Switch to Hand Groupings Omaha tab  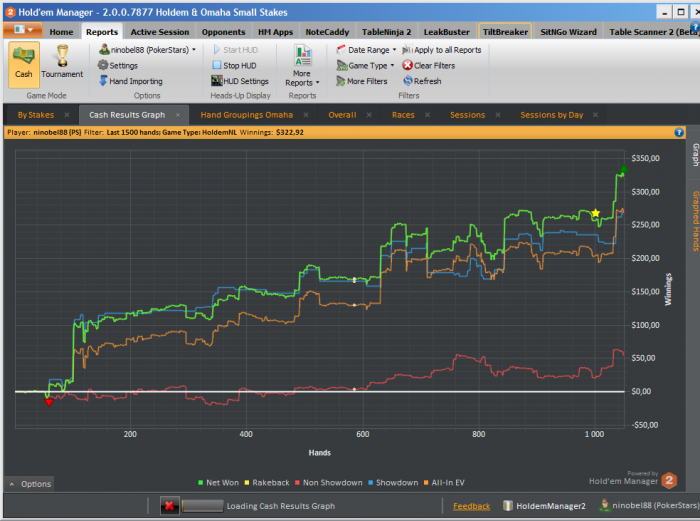click(x=246, y=115)
